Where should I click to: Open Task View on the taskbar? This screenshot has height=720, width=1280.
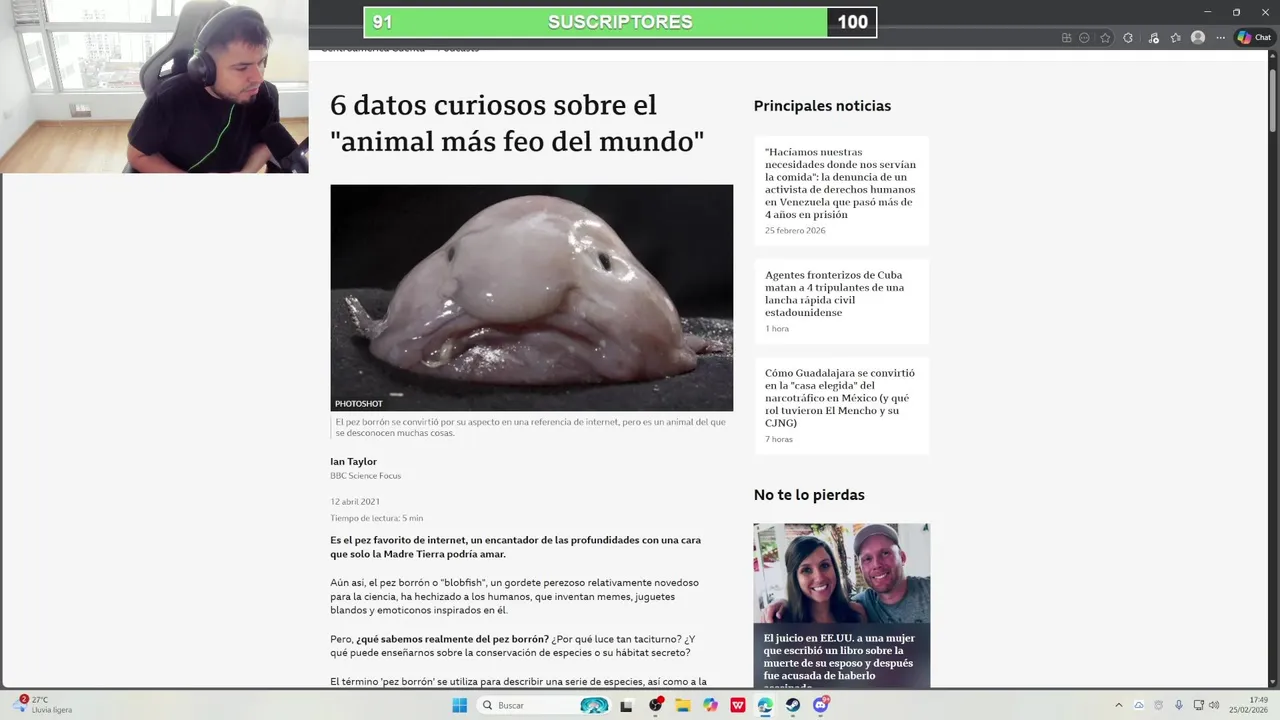(626, 706)
